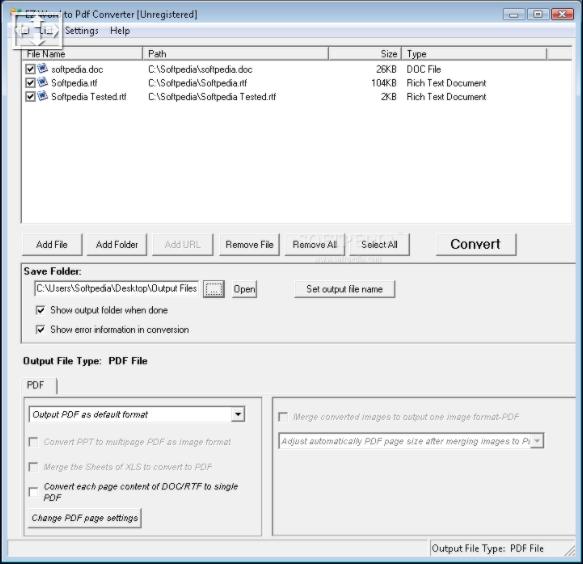Click the Add File button
Screen dimensions: 583x564
pos(52,245)
